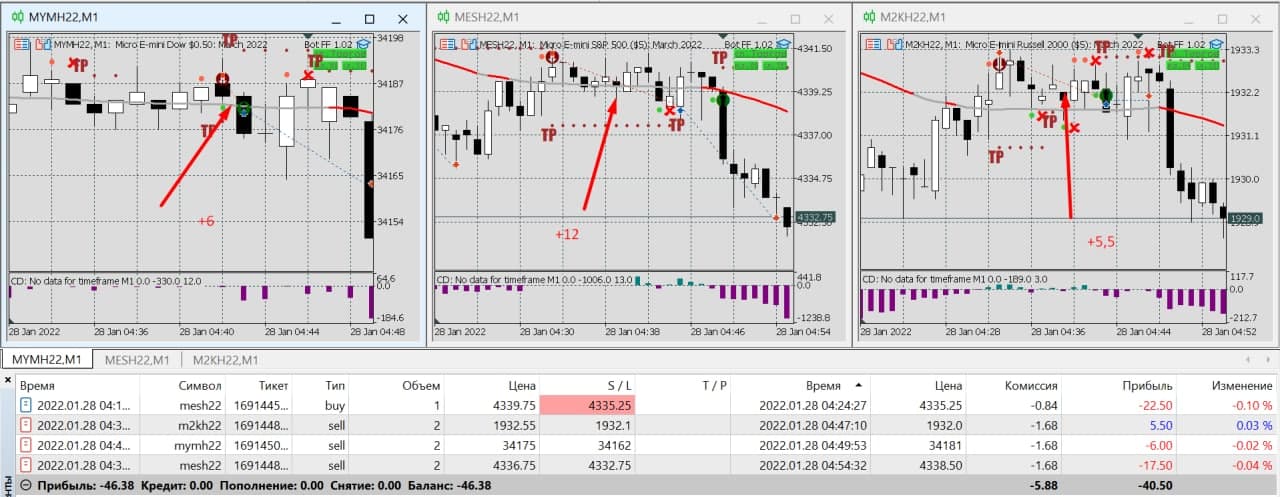Toggle the sort arrow on the second Время column
This screenshot has height=497, width=1280.
(857, 385)
